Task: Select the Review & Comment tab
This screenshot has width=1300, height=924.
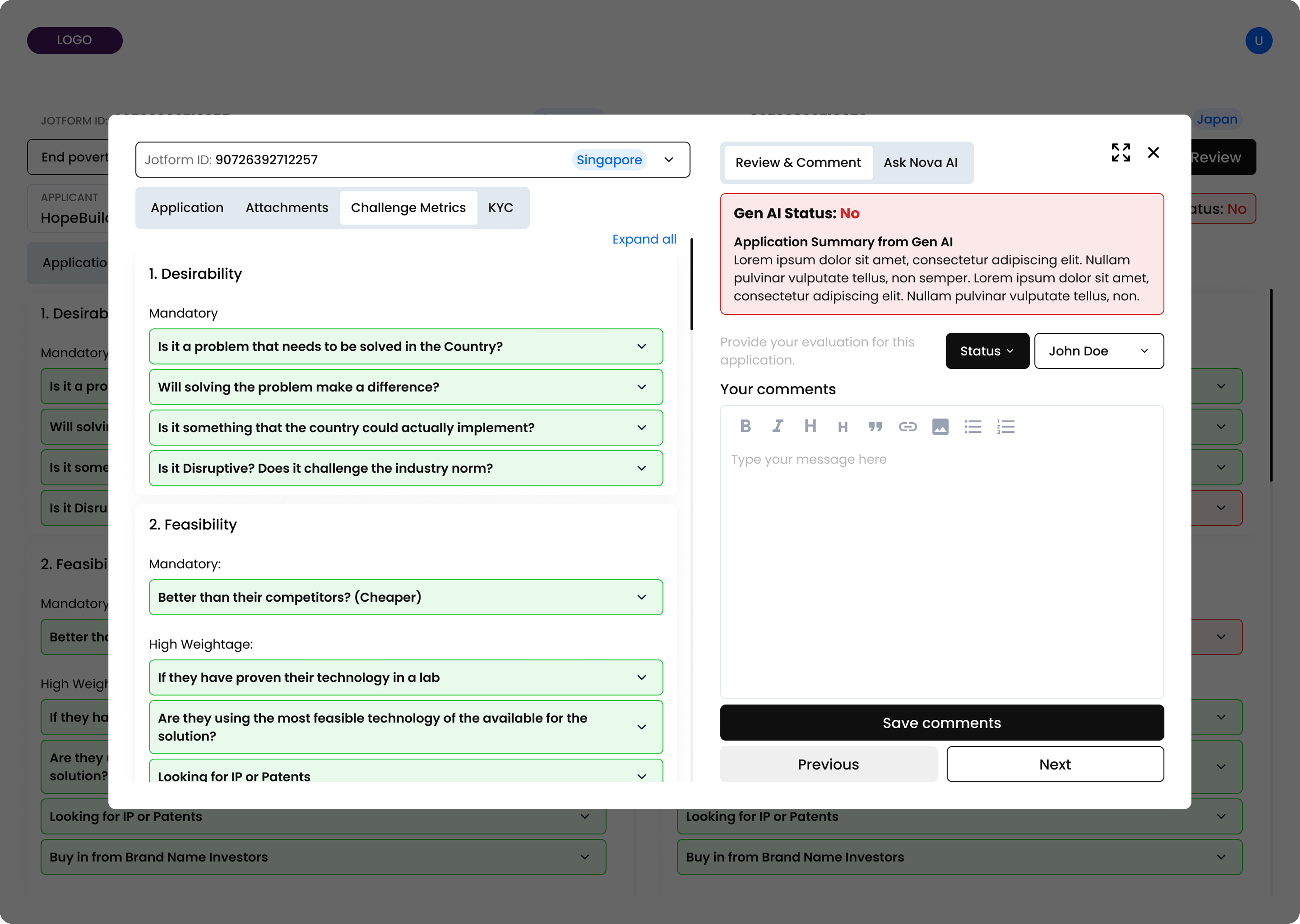Action: click(798, 163)
